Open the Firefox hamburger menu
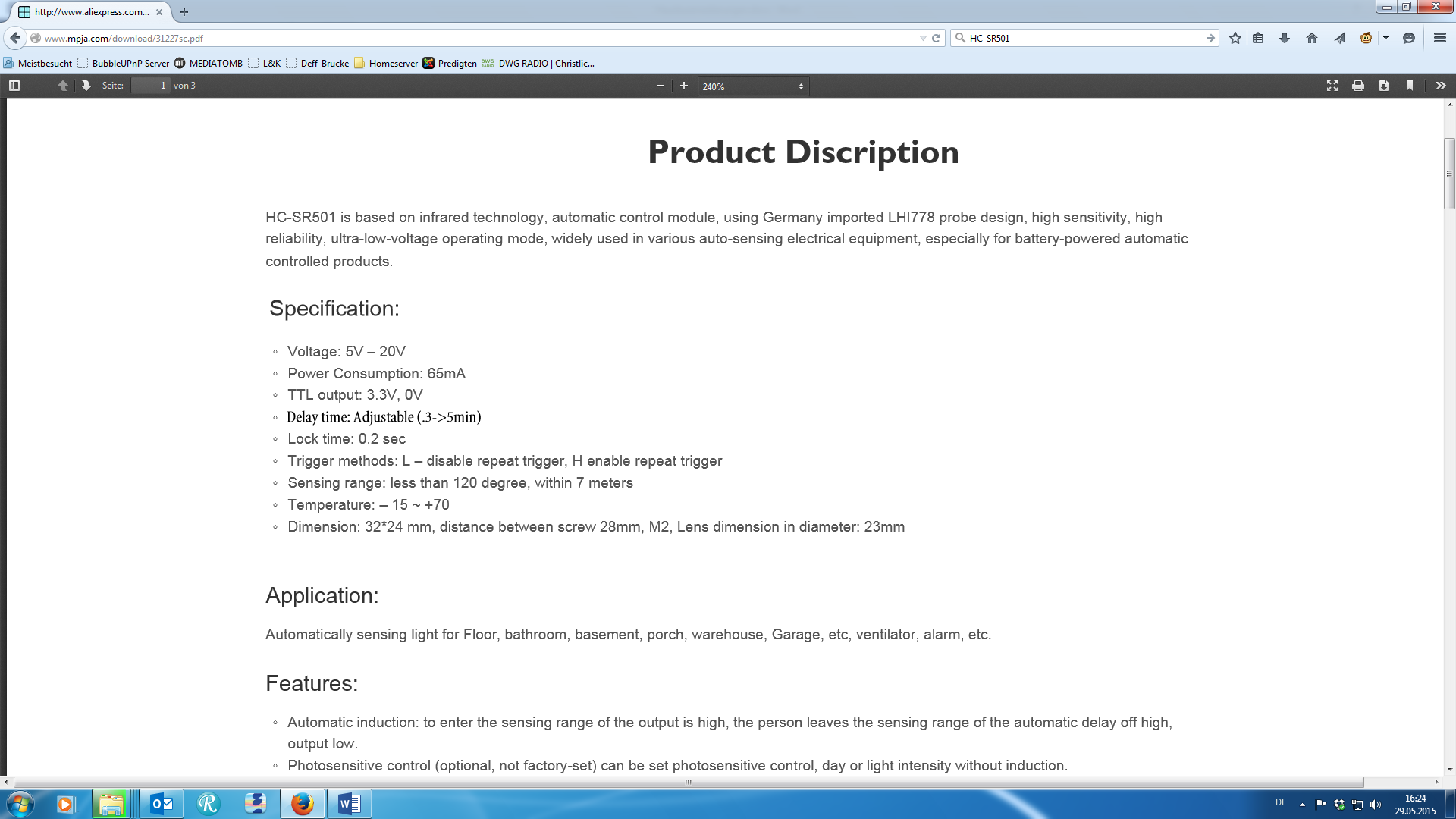Image resolution: width=1456 pixels, height=819 pixels. (x=1440, y=38)
